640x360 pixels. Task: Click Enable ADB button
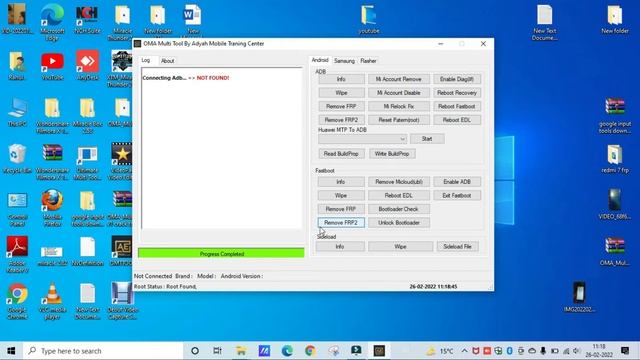pos(457,182)
